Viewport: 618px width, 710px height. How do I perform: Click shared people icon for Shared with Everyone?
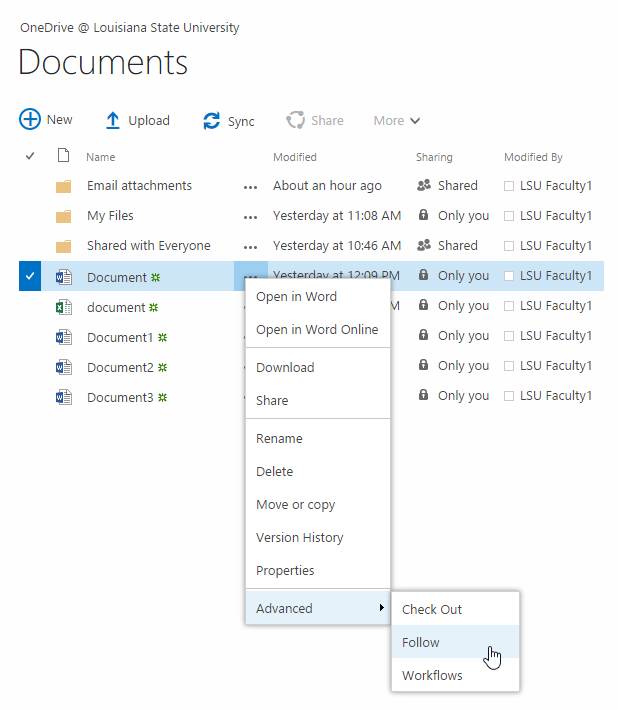pyautogui.click(x=424, y=245)
